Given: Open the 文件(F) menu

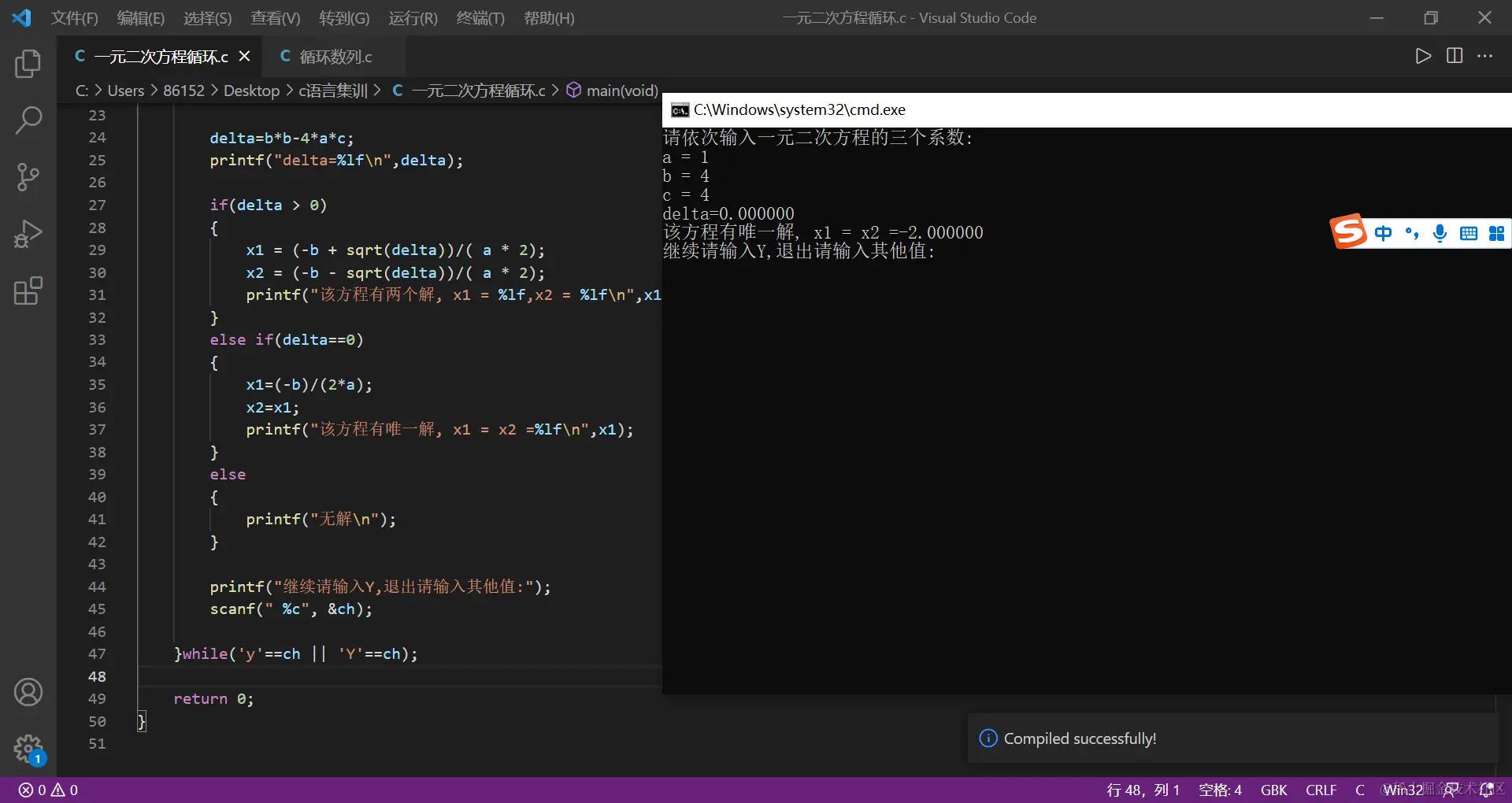Looking at the screenshot, I should pos(75,18).
